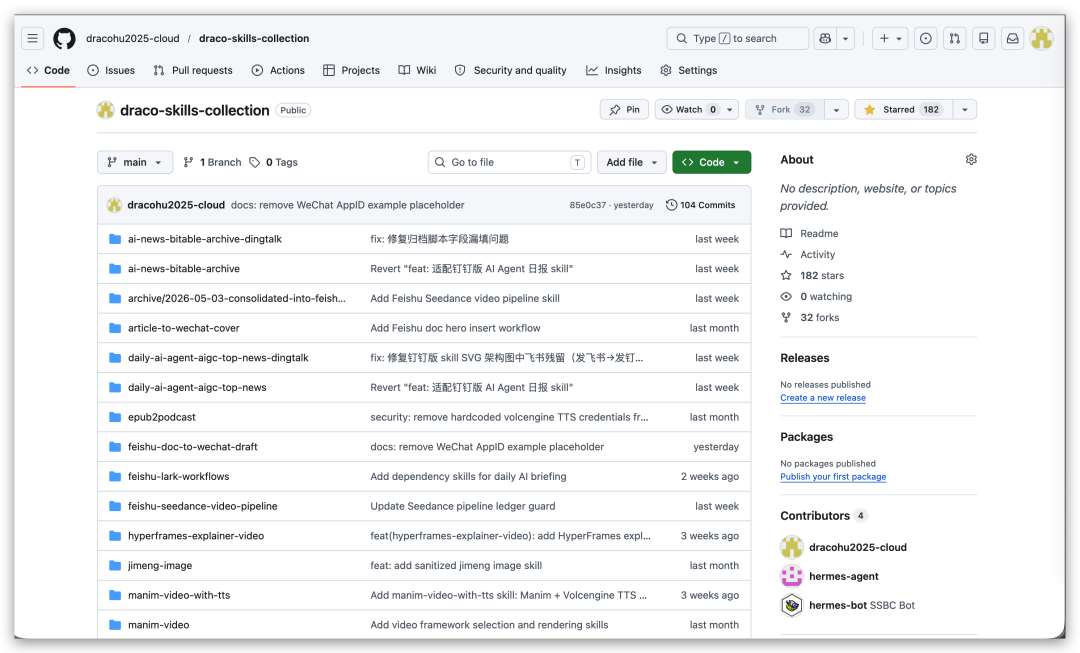
Task: Click the star icon next to 182 stars
Action: click(786, 276)
